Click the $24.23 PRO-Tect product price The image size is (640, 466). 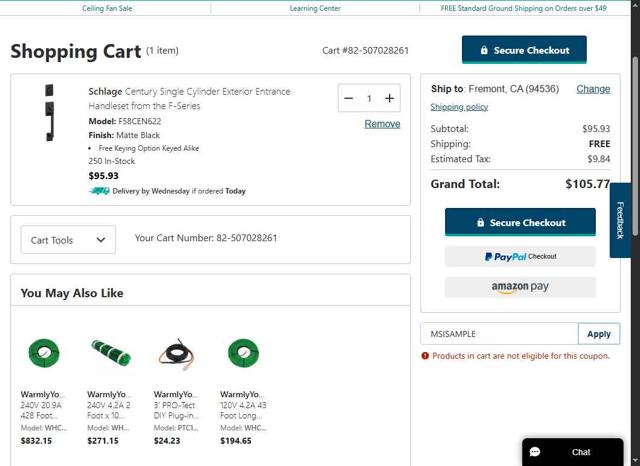pyautogui.click(x=167, y=441)
